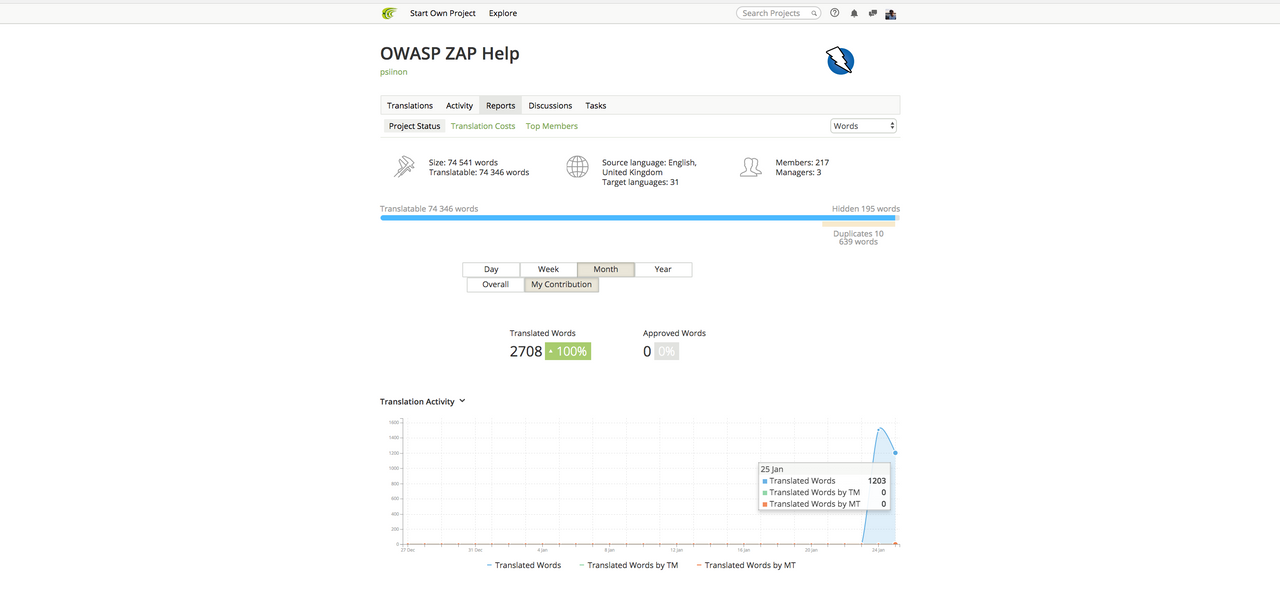Click the Members: 217 text

[x=802, y=162]
